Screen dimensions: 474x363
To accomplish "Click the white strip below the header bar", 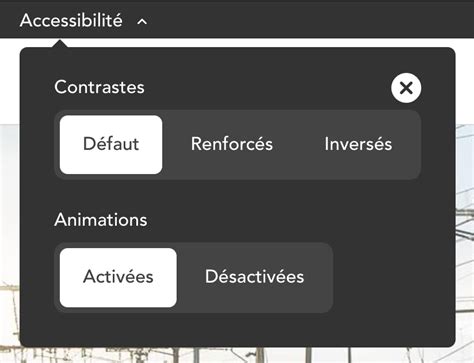I will pyautogui.click(x=267, y=42).
